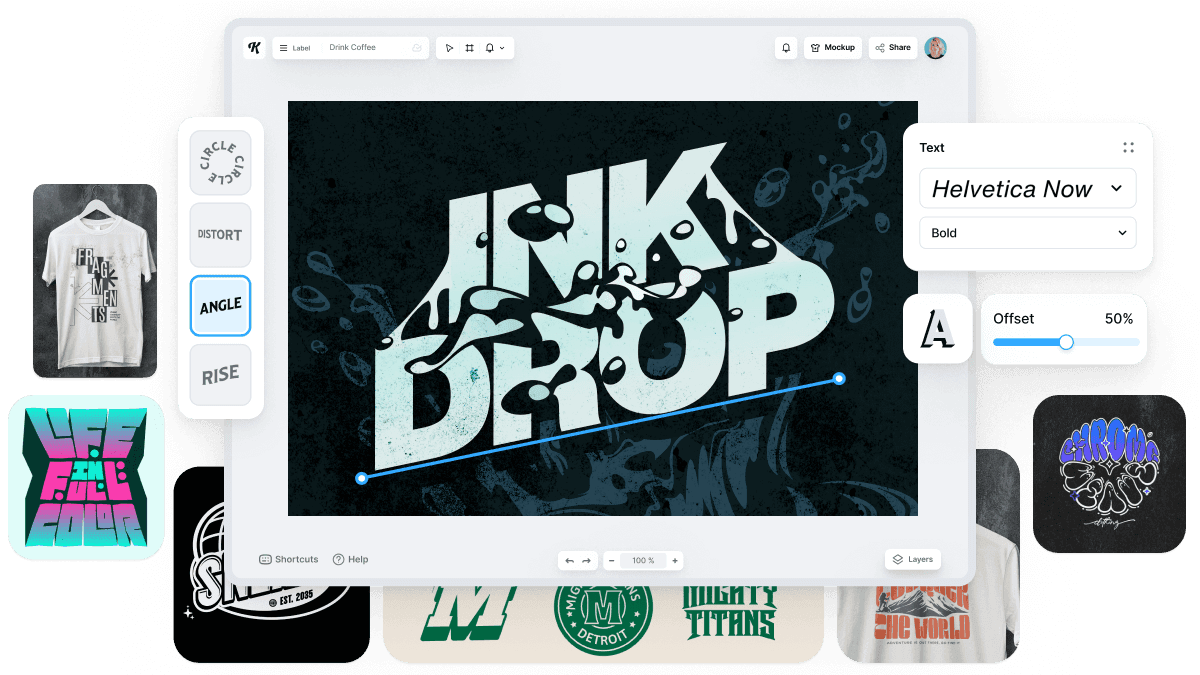
Task: Click the frame/grid icon in the top toolbar
Action: click(469, 47)
